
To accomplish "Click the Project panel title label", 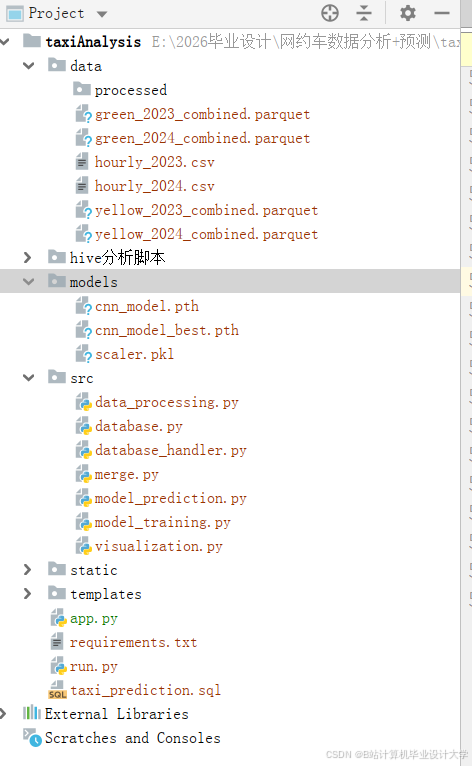I will point(56,13).
